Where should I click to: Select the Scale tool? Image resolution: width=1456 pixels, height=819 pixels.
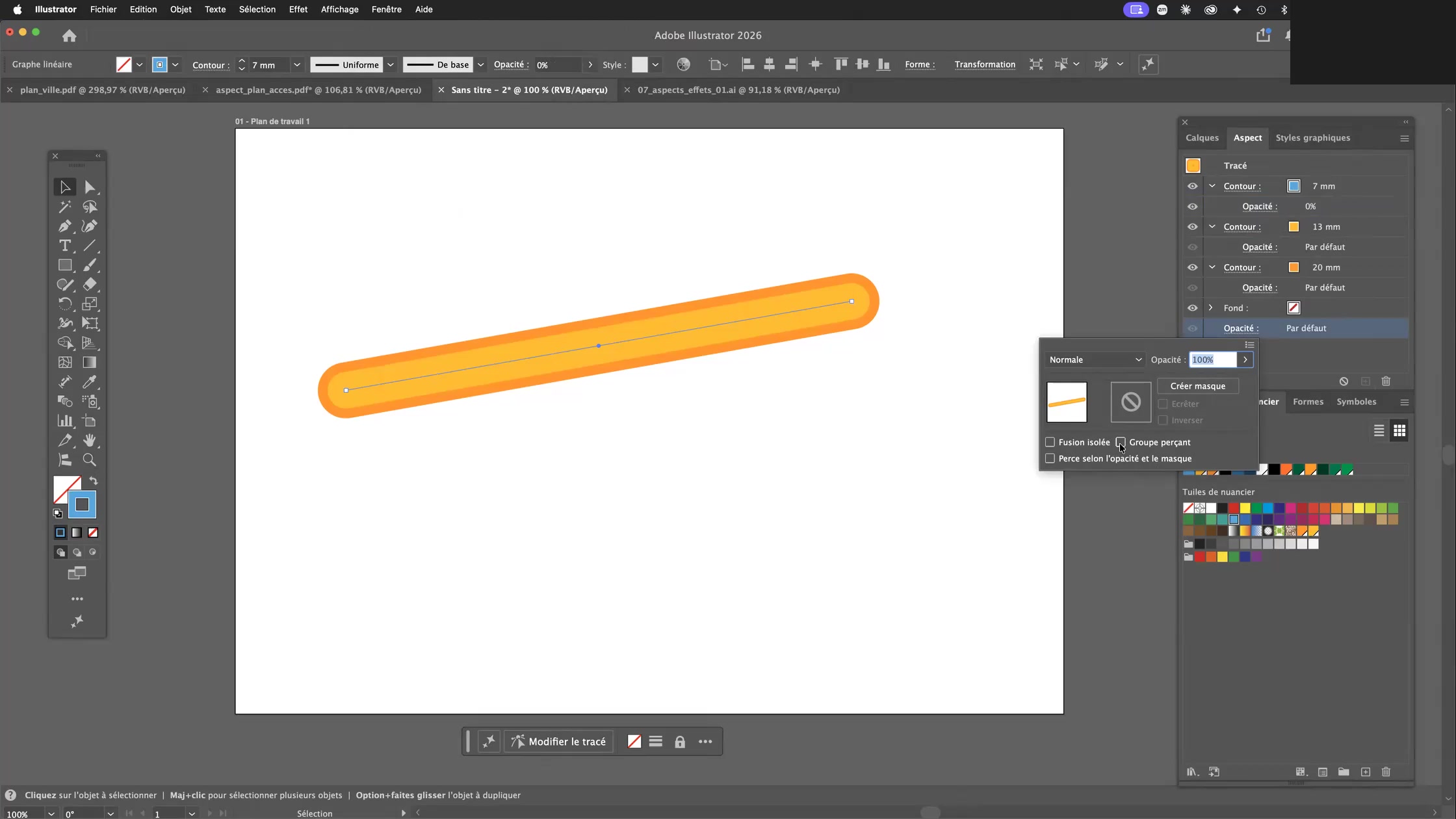tap(90, 304)
